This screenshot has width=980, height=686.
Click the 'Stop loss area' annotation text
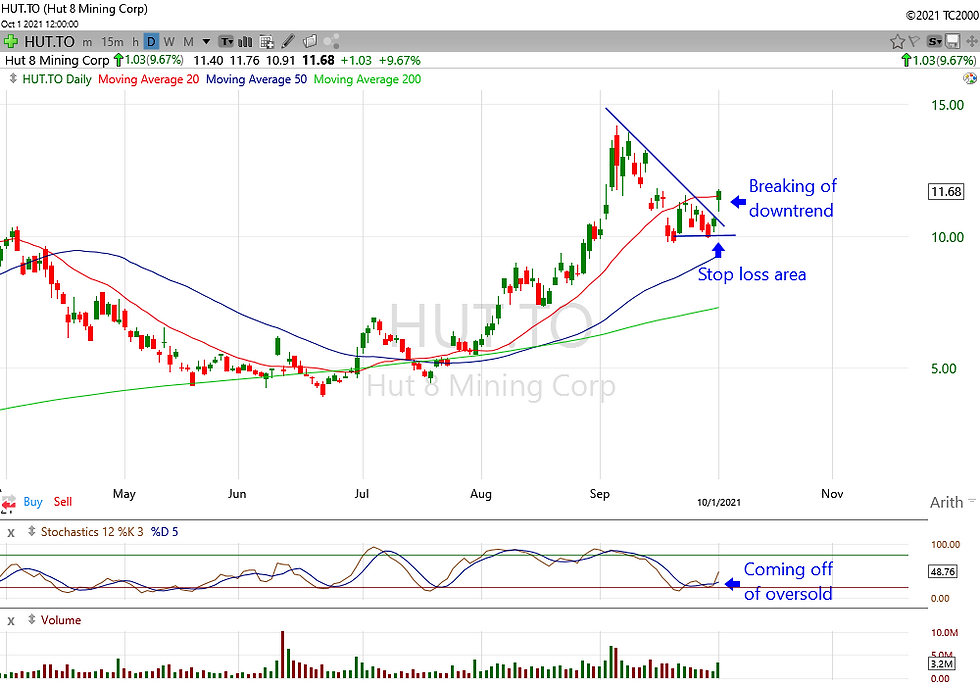click(x=752, y=274)
